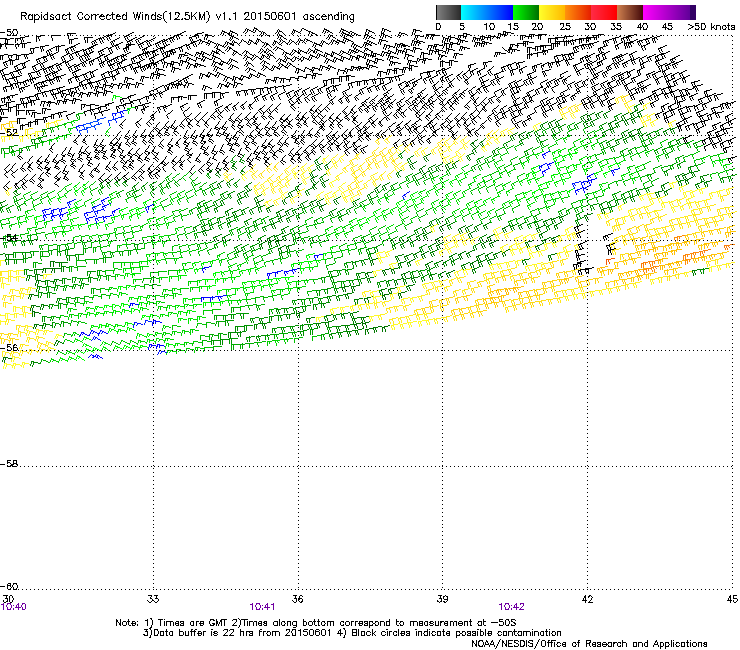
Task: Click the gray 0-5 knots color swatch
Action: pos(448,12)
